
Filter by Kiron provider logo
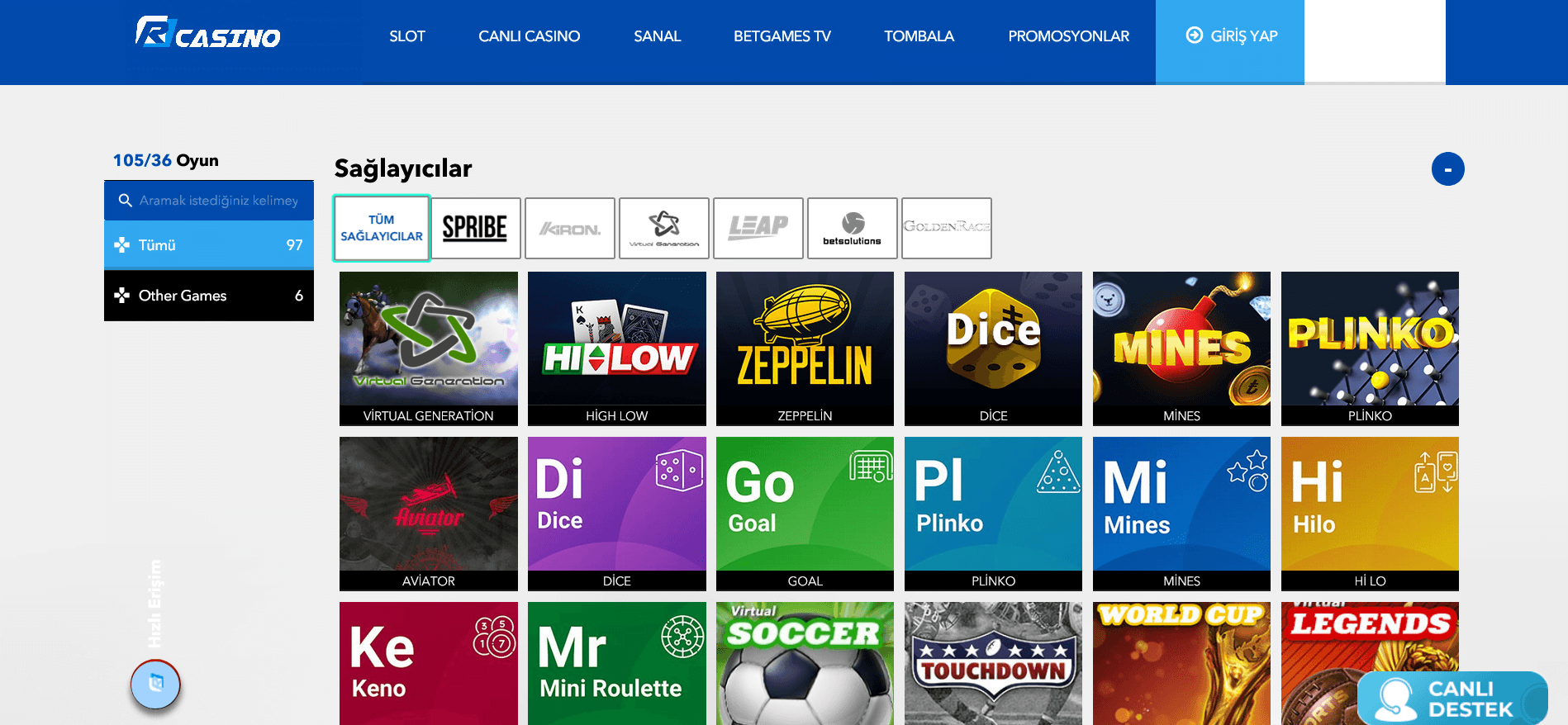pyautogui.click(x=570, y=228)
